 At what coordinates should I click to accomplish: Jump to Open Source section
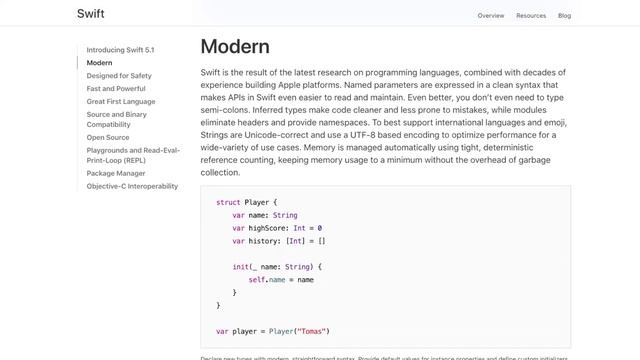(108, 138)
